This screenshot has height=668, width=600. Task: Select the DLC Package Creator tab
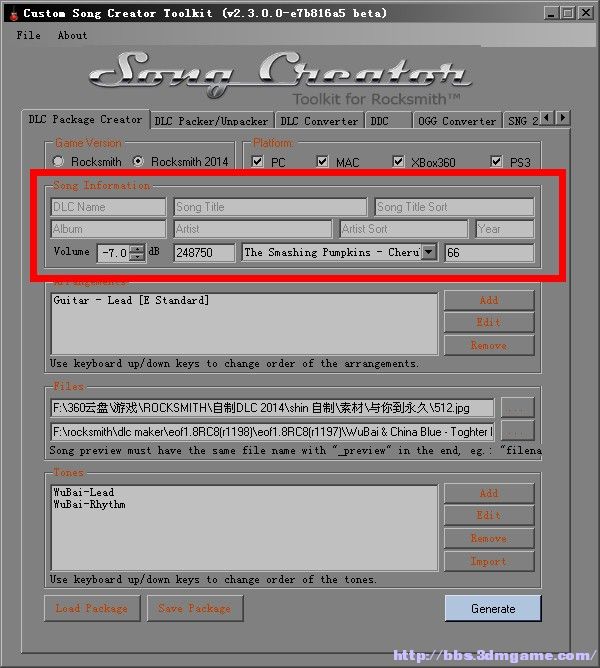(x=85, y=119)
